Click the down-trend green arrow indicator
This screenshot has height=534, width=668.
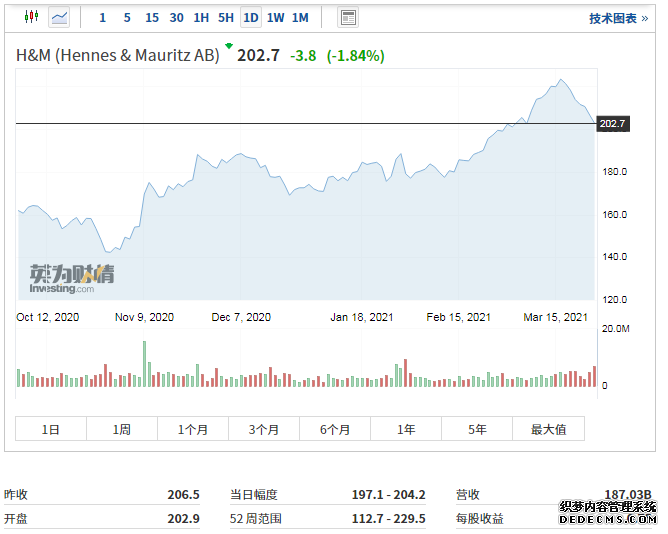(229, 46)
